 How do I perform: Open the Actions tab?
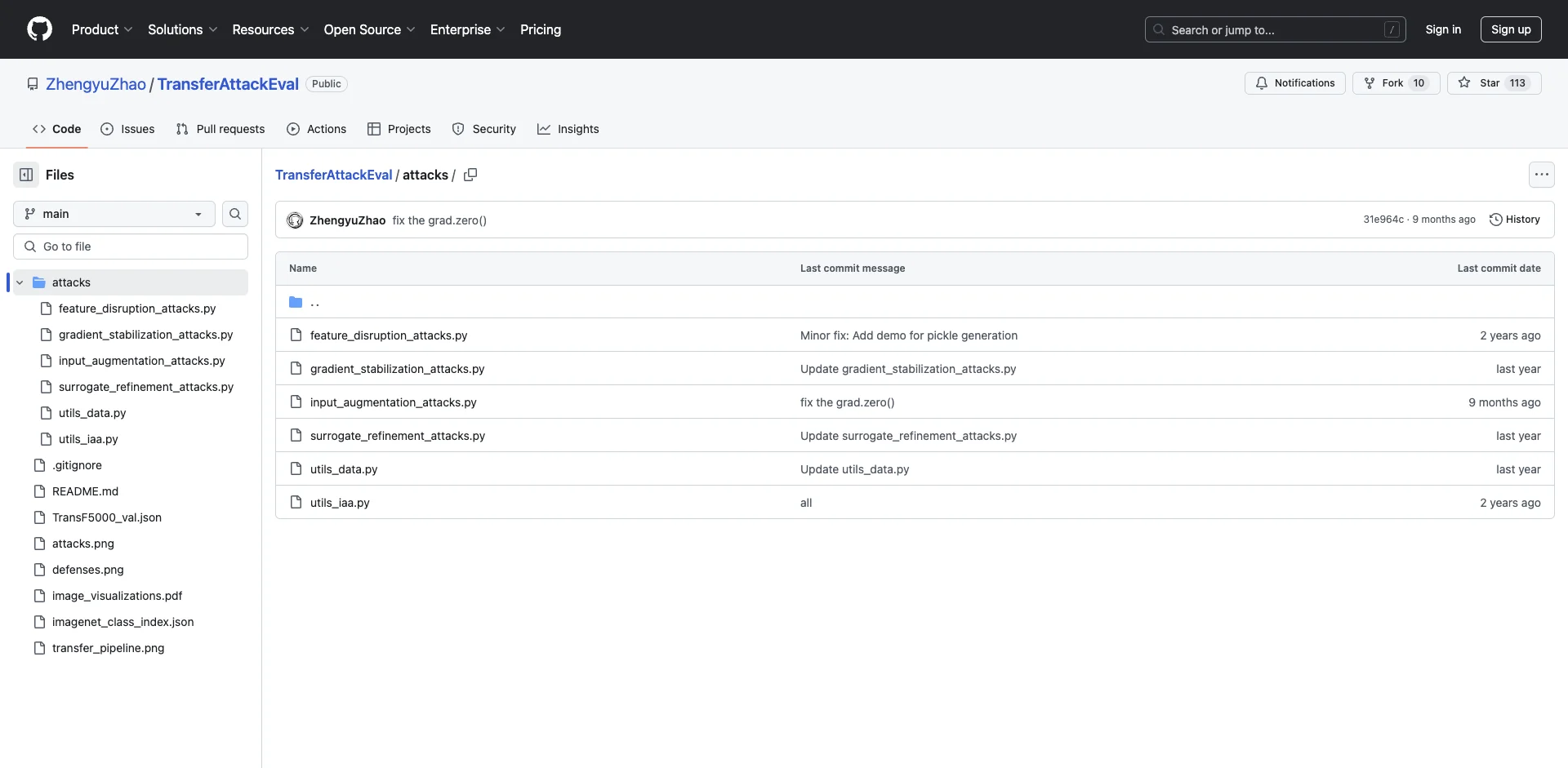317,129
